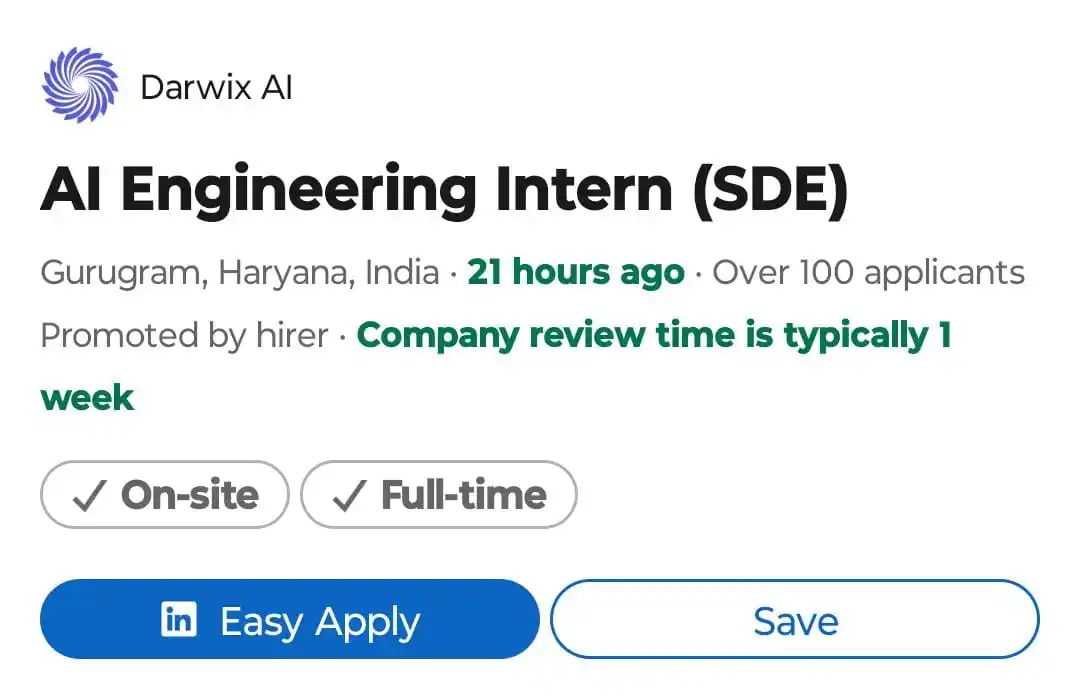Click the (SDE) part of the job title

tap(770, 189)
